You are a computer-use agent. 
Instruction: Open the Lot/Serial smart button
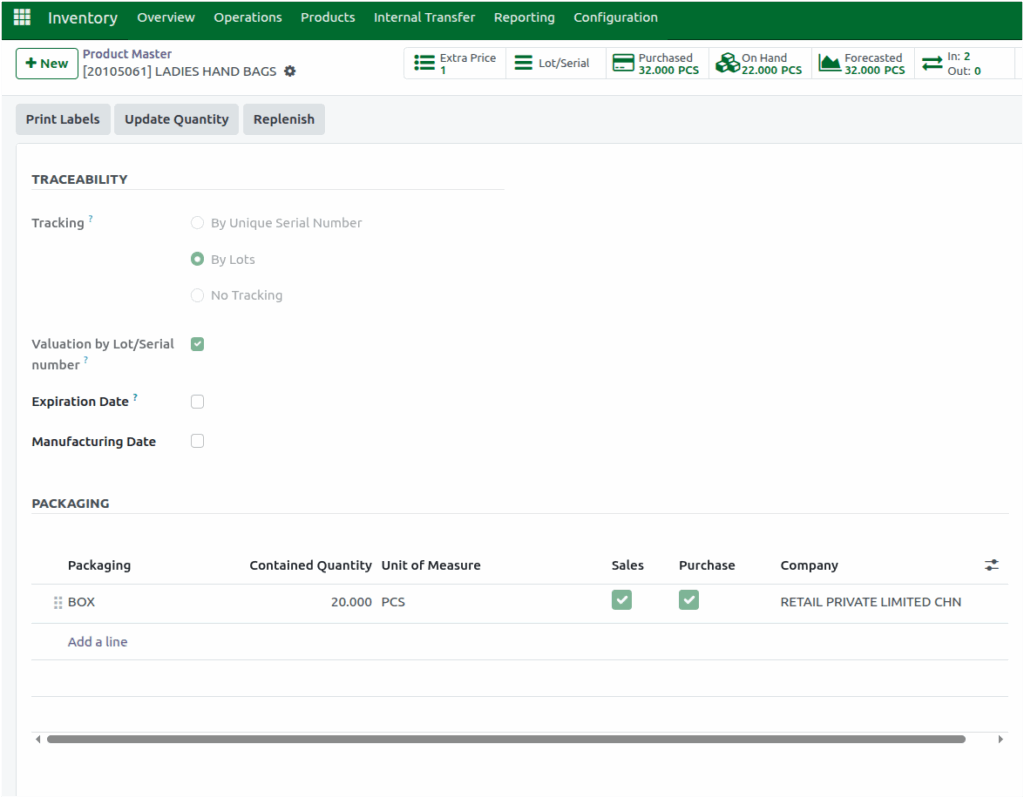pyautogui.click(x=555, y=63)
